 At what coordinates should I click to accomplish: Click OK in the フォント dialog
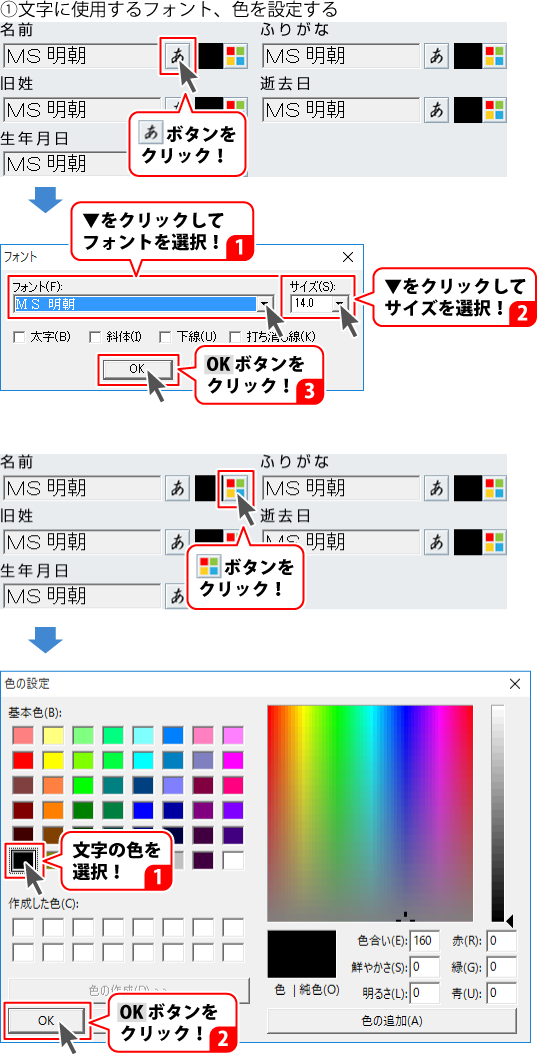pos(137,369)
